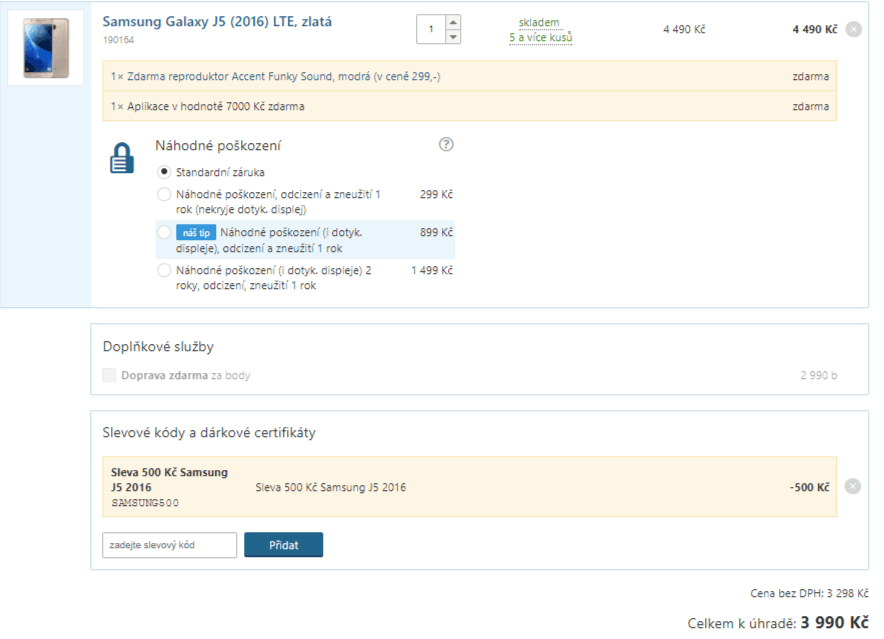Click the '2 990 b' points value

819,375
